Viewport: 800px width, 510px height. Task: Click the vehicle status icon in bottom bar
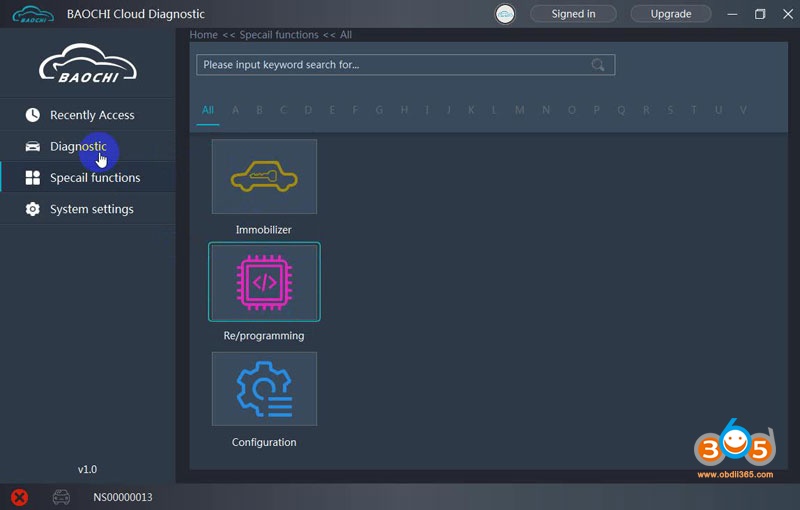pos(61,497)
